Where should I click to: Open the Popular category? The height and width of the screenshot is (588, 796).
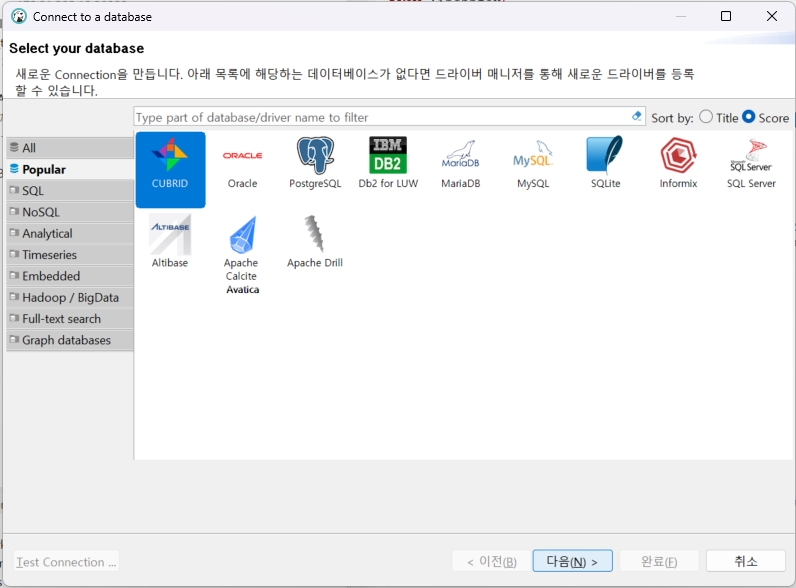coord(70,169)
